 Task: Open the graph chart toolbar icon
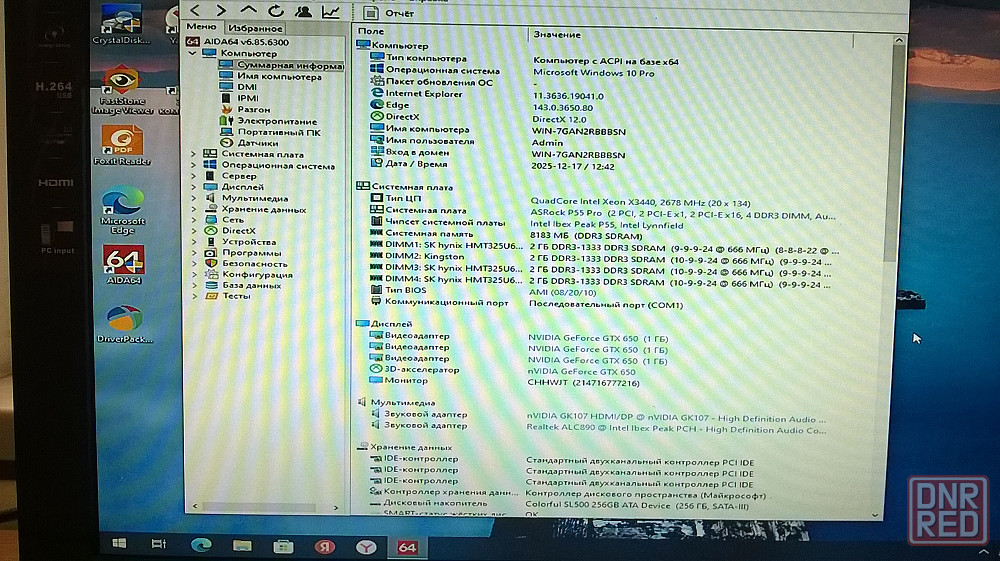point(329,12)
